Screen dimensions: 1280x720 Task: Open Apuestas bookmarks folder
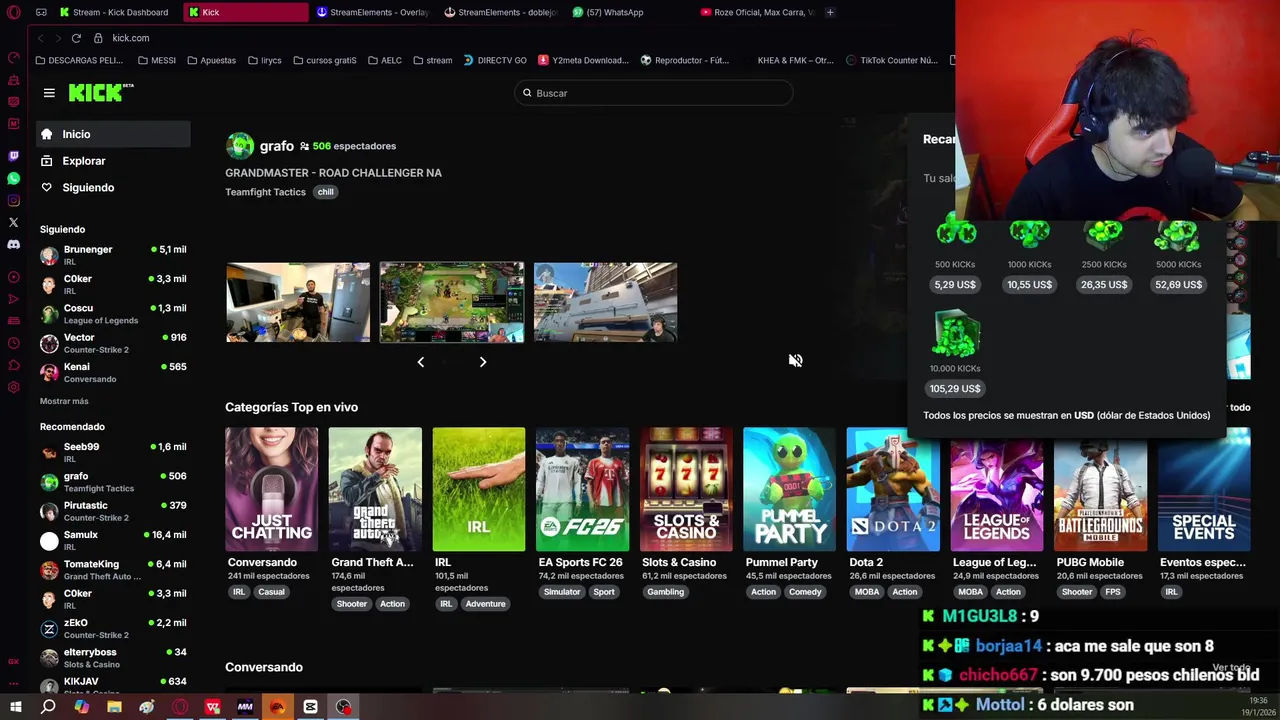click(x=211, y=60)
